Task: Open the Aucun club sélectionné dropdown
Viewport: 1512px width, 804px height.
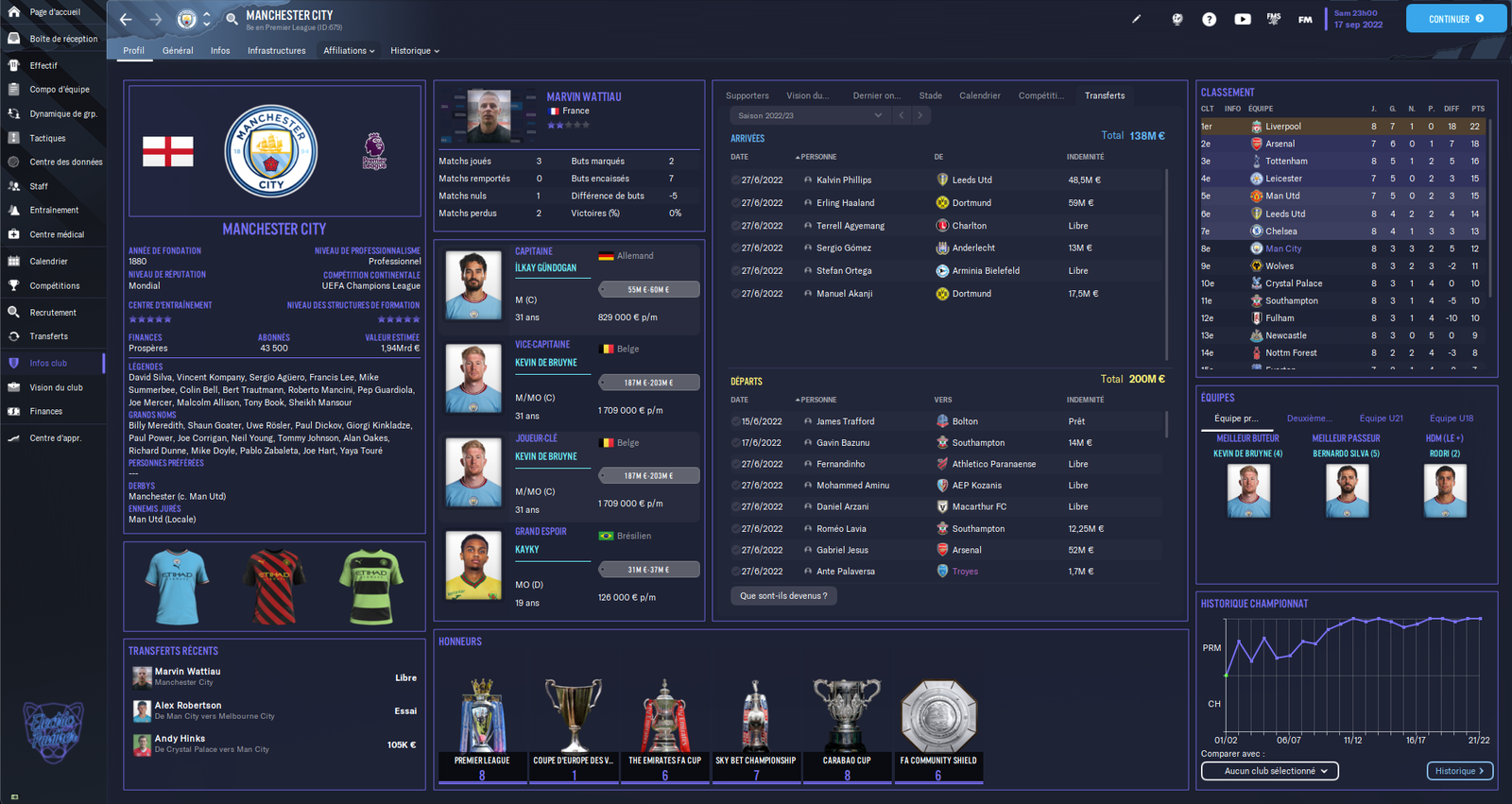Action: pyautogui.click(x=1269, y=771)
